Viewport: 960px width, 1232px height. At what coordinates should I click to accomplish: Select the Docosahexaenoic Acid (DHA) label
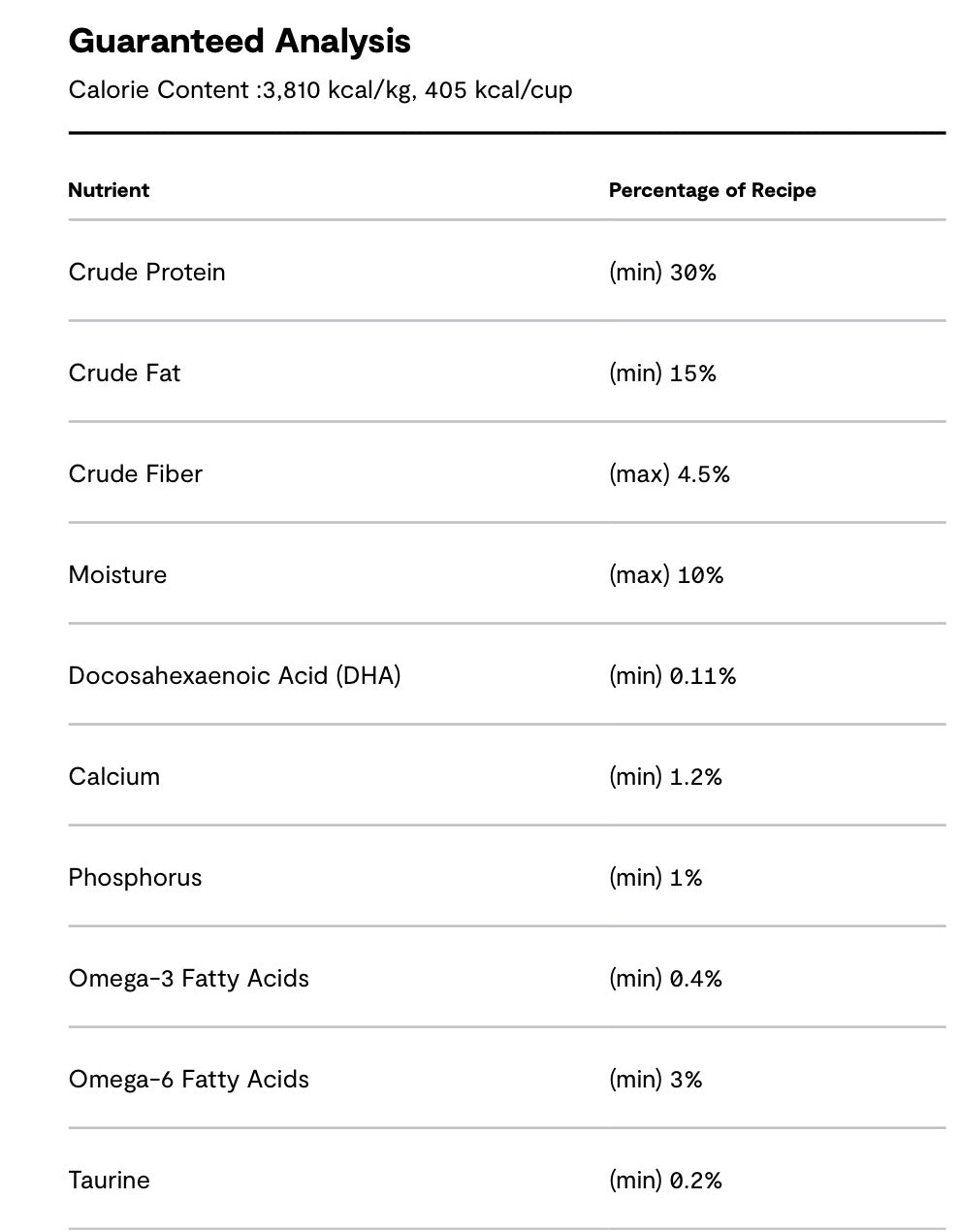coord(235,675)
